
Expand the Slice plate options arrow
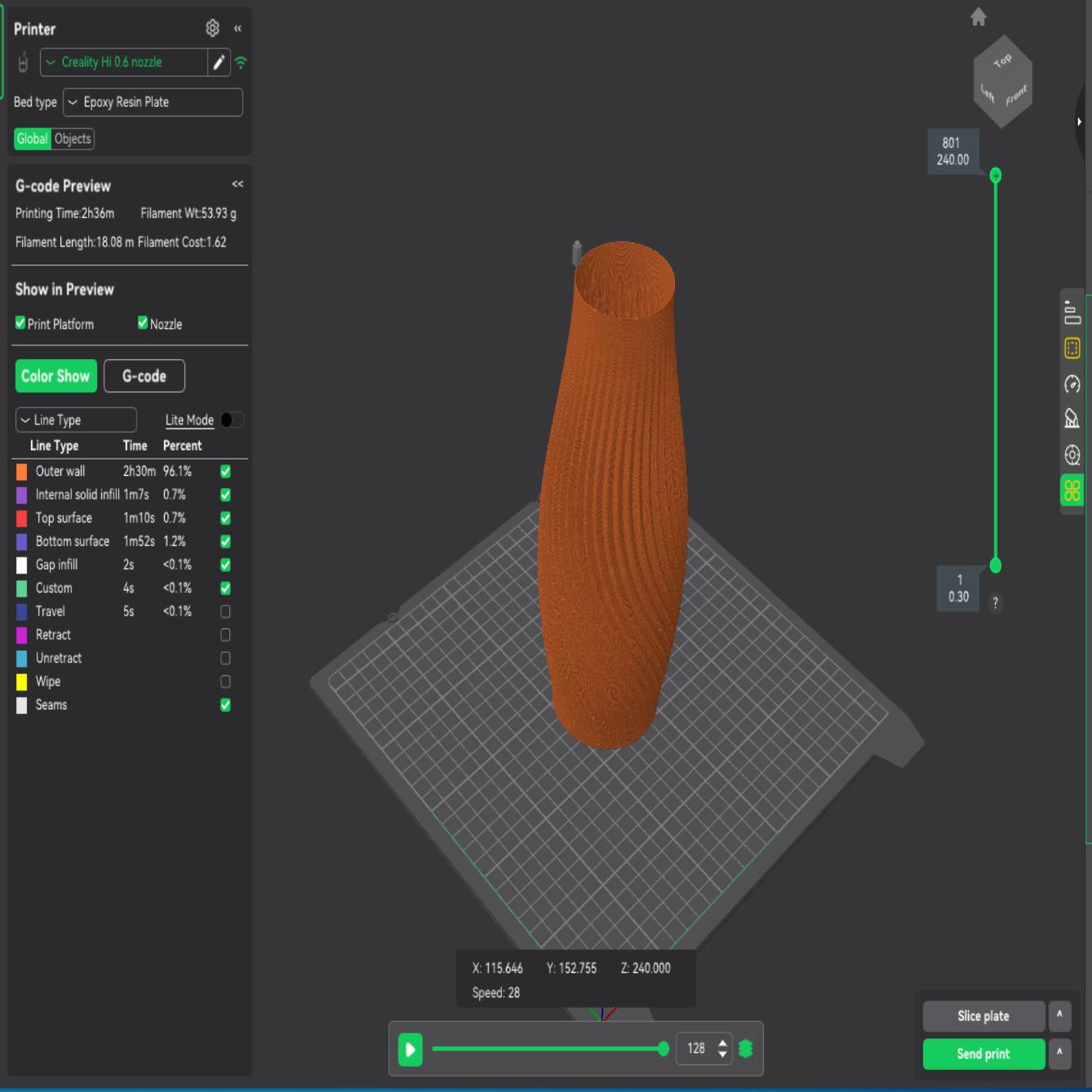click(x=1059, y=1016)
